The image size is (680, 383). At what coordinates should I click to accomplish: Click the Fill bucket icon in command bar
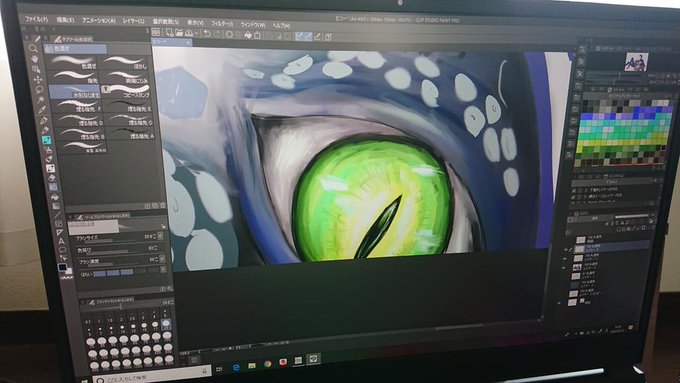click(248, 36)
